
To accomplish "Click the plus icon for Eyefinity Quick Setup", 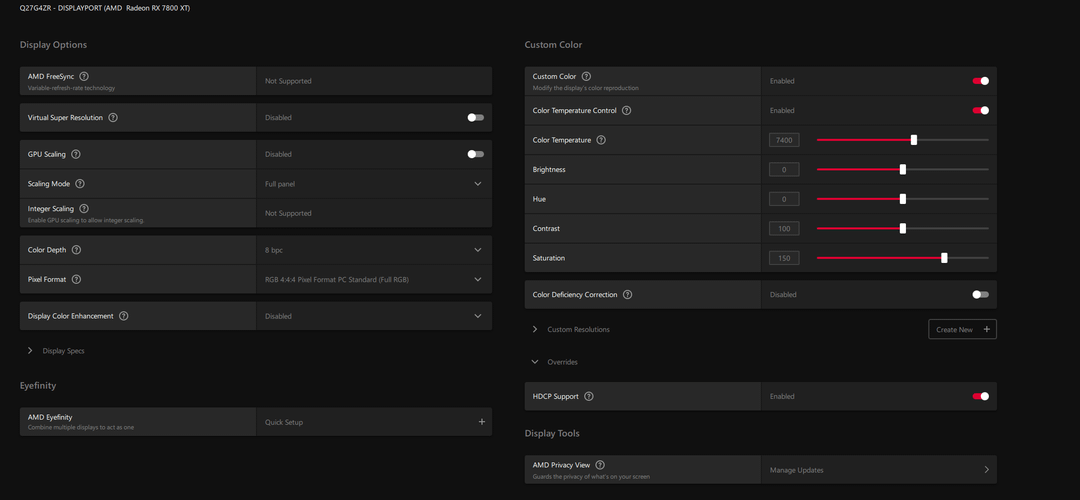I will pyautogui.click(x=481, y=422).
